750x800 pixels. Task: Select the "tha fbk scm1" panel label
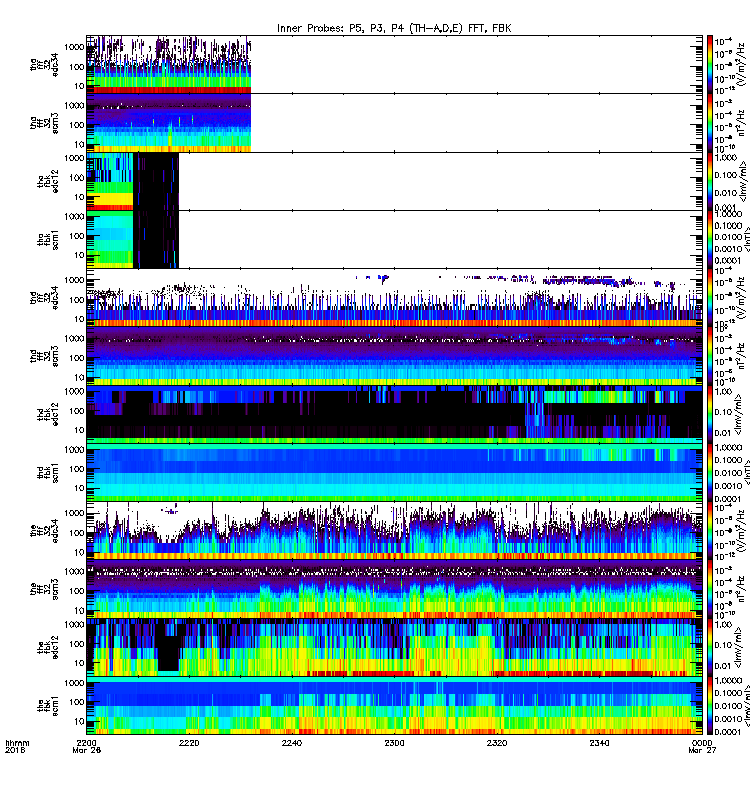[x=48, y=239]
